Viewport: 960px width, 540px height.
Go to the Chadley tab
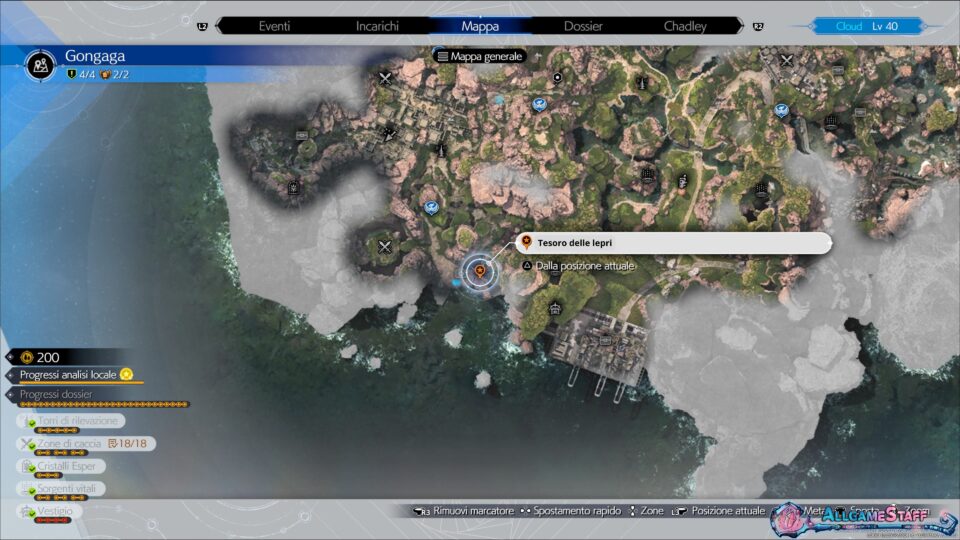pyautogui.click(x=685, y=26)
